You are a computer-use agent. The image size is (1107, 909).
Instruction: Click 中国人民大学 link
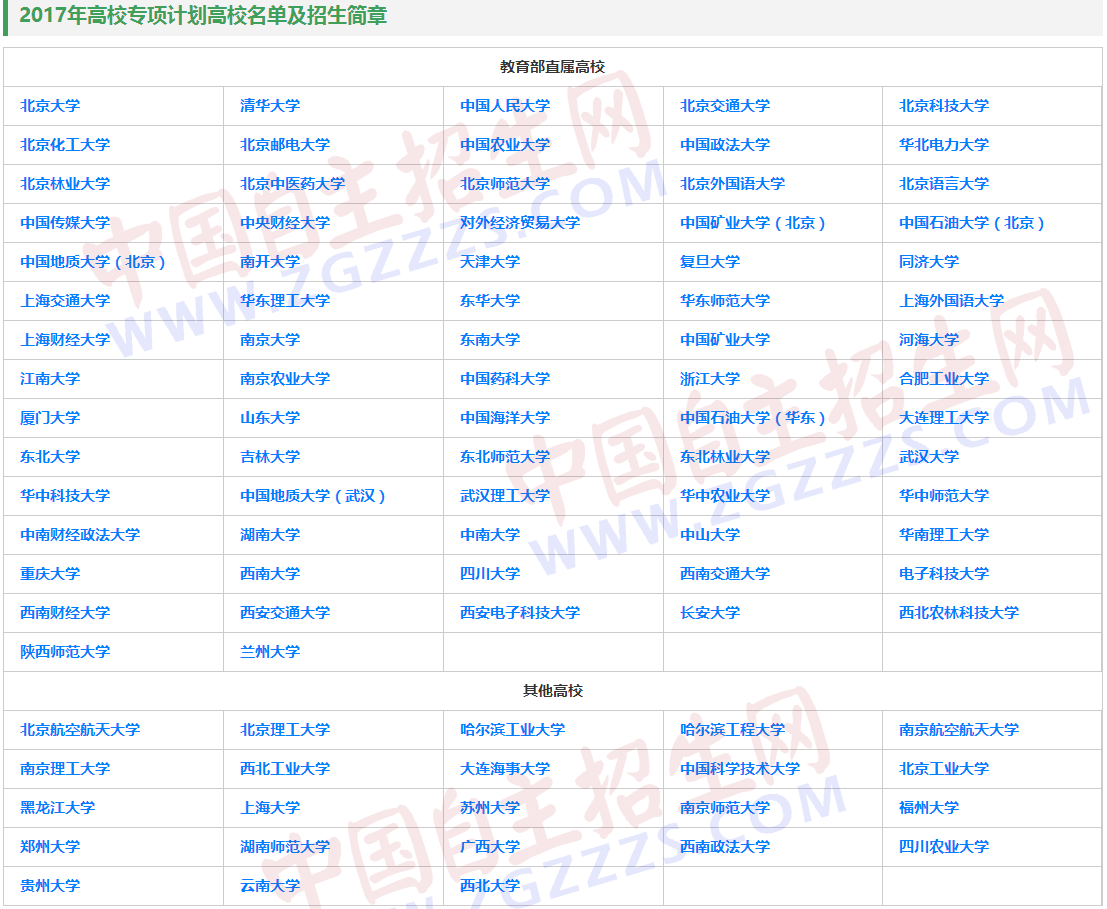pyautogui.click(x=505, y=106)
